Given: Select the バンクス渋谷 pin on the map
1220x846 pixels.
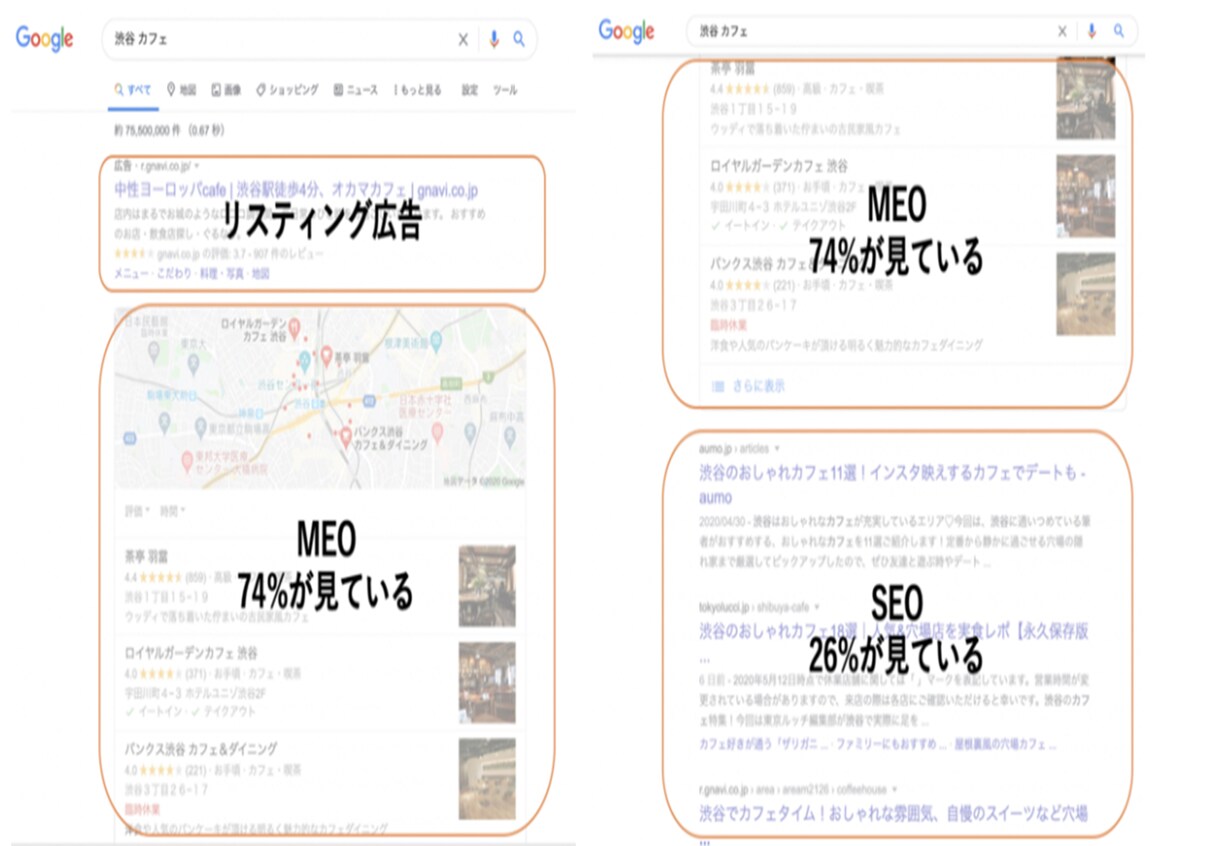Looking at the screenshot, I should (x=346, y=437).
